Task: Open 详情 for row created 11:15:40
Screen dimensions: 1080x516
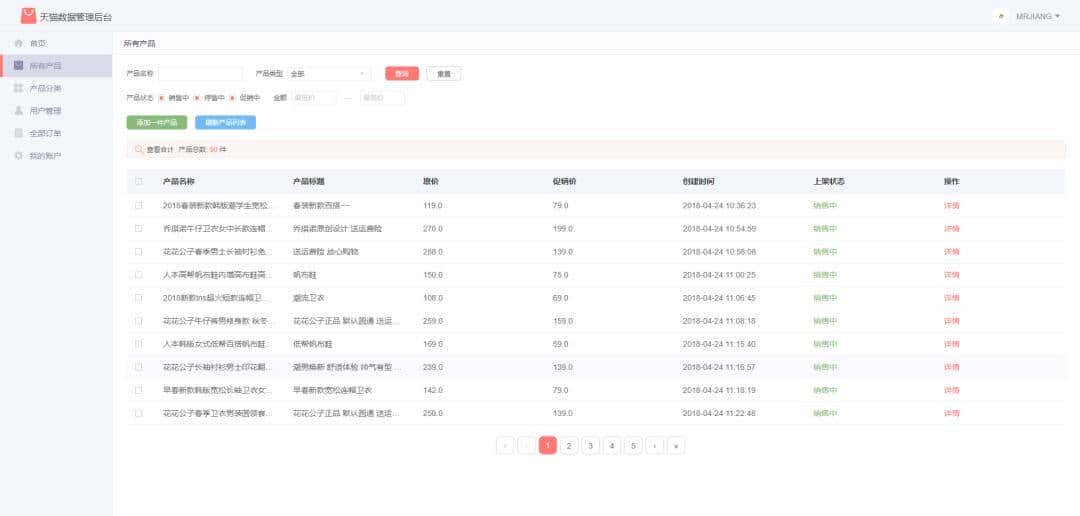Action: pyautogui.click(x=952, y=344)
